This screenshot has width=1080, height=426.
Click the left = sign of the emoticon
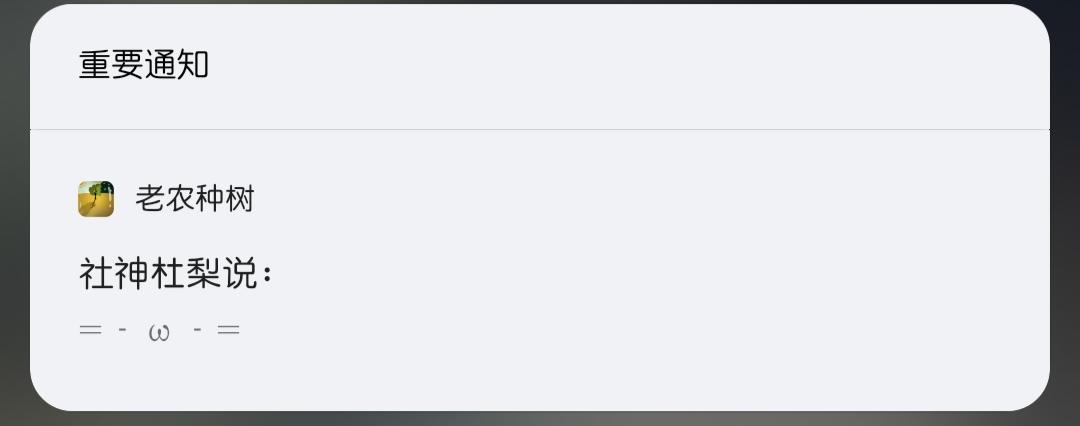coord(90,331)
